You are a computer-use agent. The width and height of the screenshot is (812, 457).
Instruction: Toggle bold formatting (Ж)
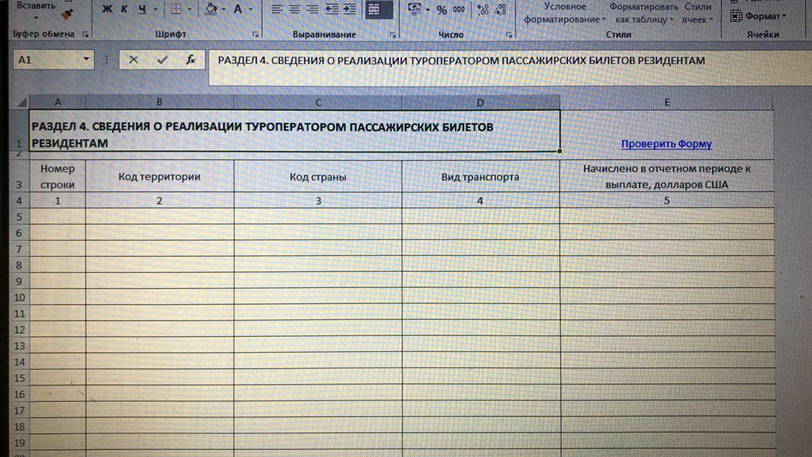[107, 10]
